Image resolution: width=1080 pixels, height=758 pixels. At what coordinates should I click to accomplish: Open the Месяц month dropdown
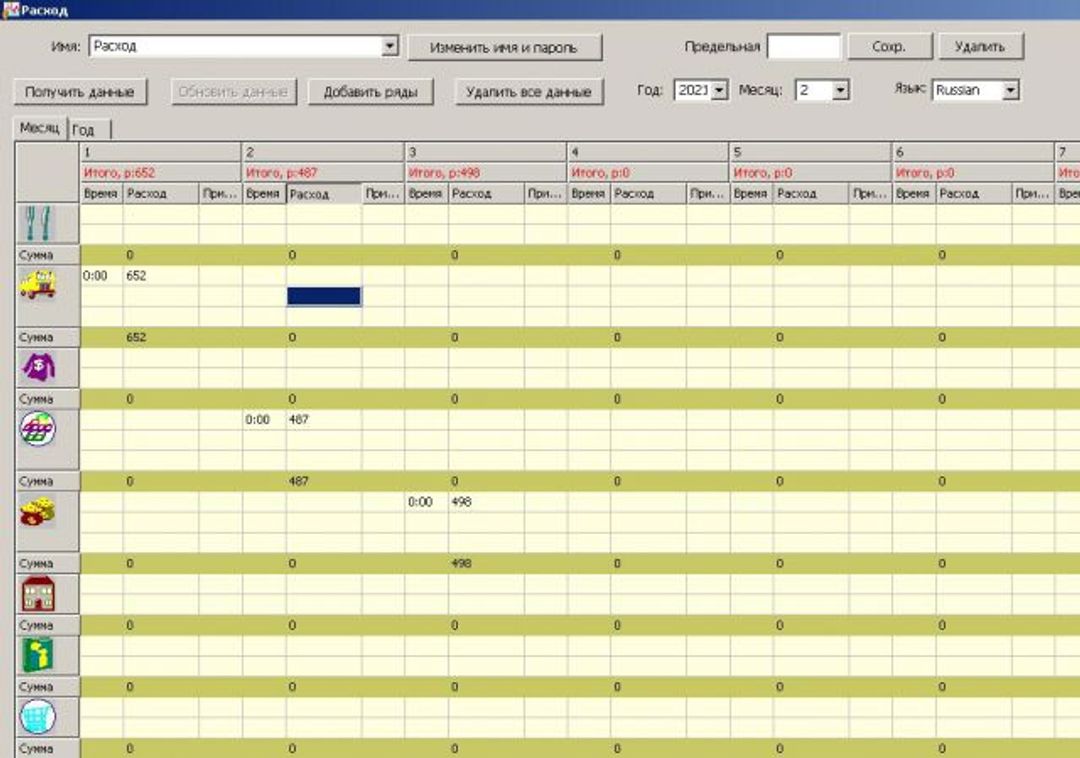840,91
